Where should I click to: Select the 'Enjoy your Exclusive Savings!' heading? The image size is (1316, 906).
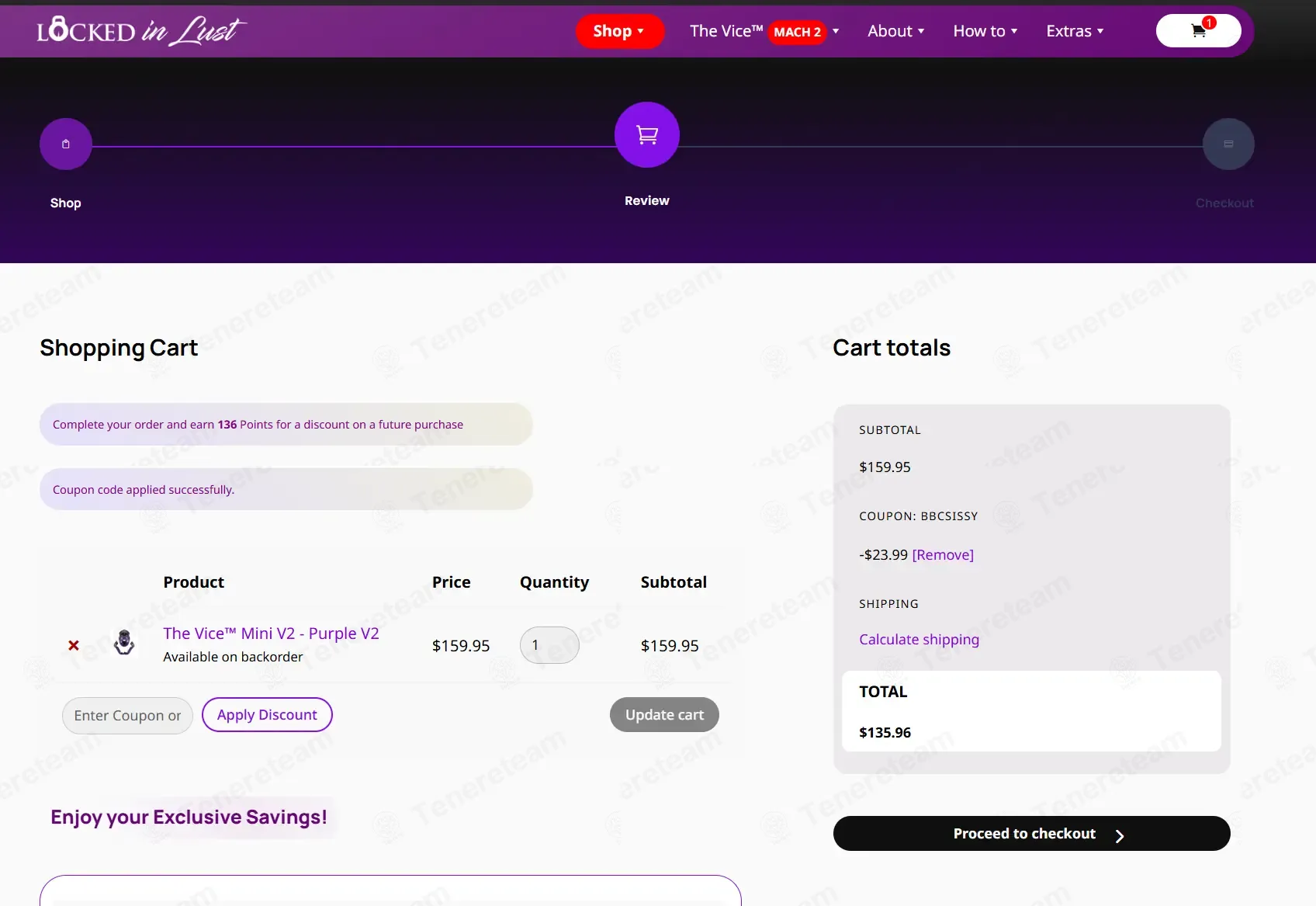tap(189, 817)
